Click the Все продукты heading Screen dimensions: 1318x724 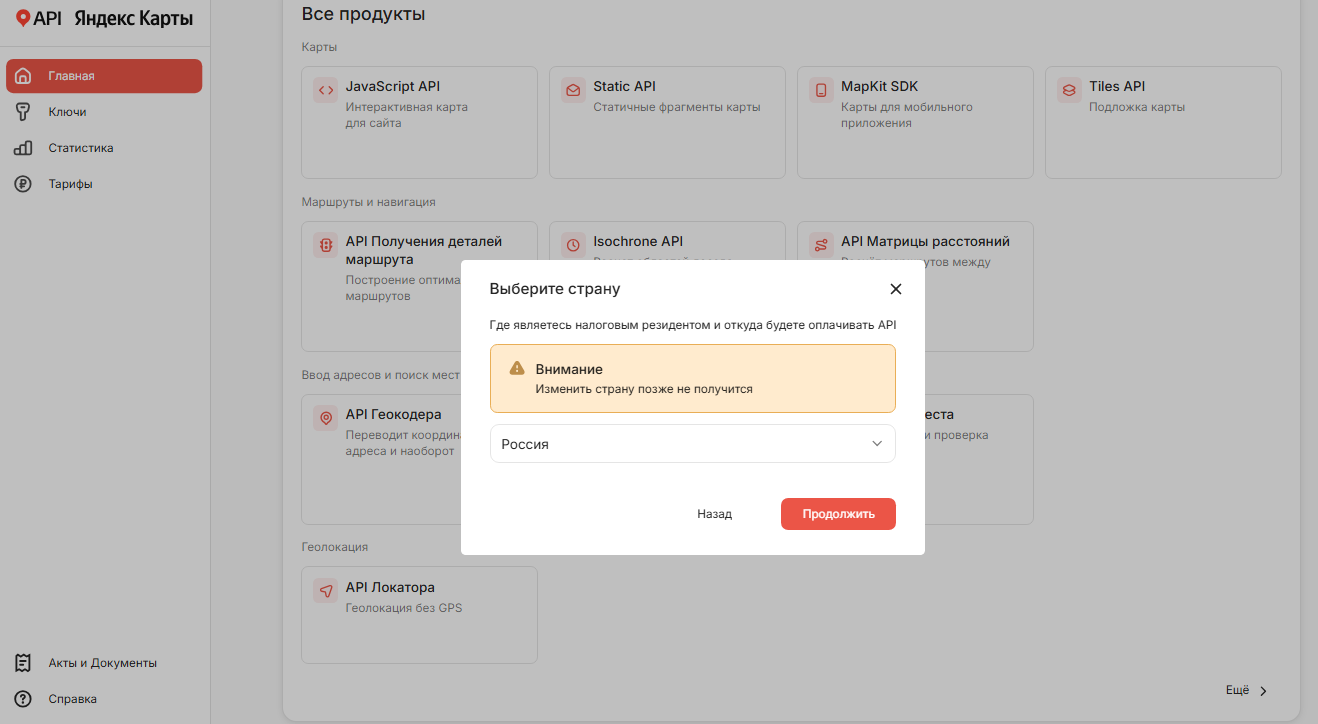(363, 14)
